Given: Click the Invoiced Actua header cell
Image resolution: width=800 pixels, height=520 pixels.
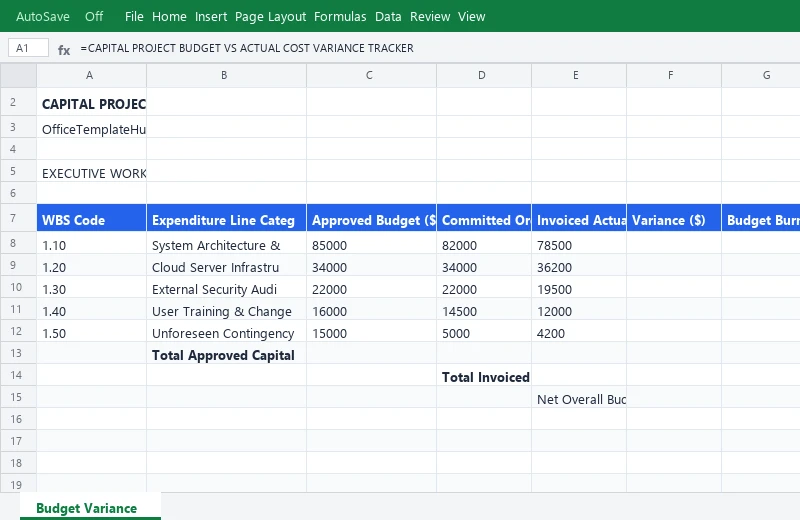Looking at the screenshot, I should [x=579, y=218].
